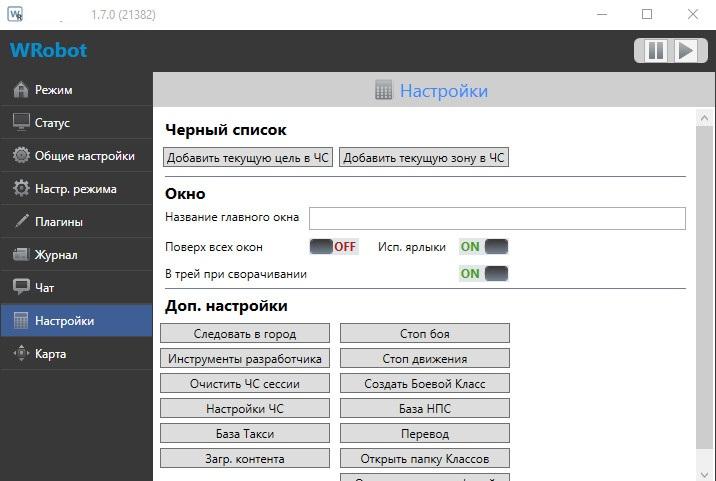The width and height of the screenshot is (716, 481).
Task: Turn off В трей при сворачивании switch
Action: 484,274
